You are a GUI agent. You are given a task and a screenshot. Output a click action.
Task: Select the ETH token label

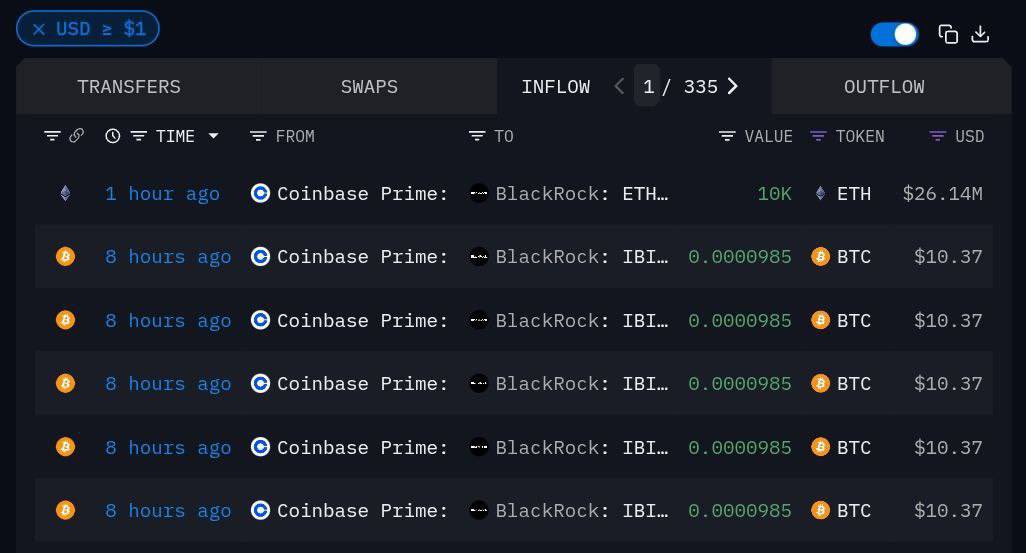854,194
